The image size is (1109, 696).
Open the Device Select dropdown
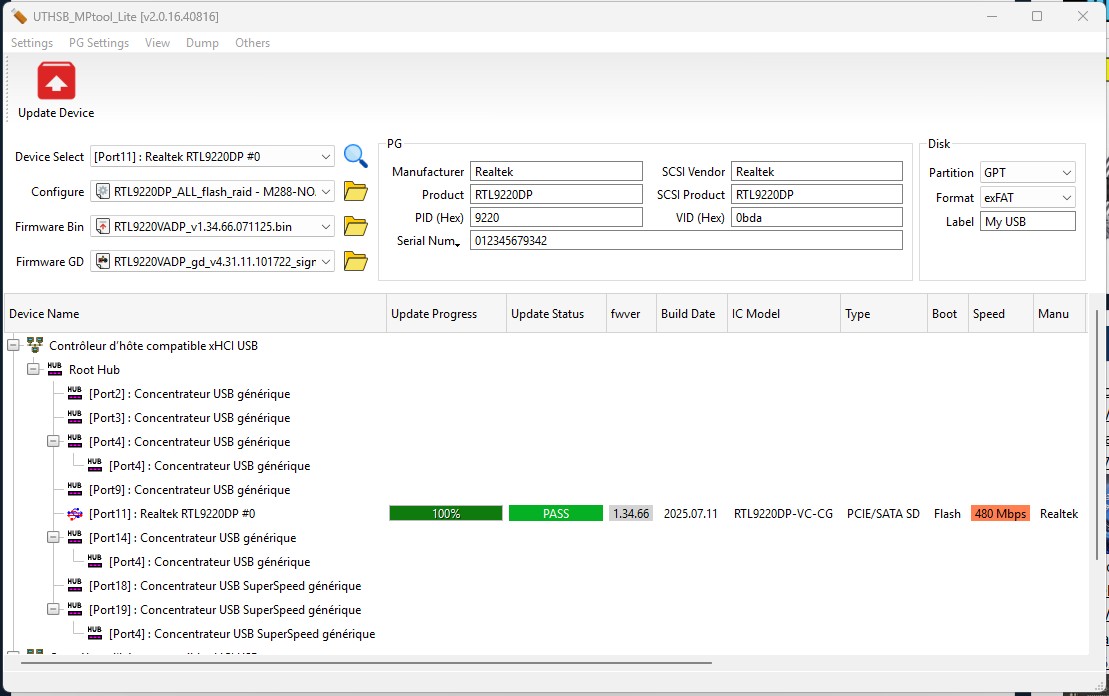(326, 157)
